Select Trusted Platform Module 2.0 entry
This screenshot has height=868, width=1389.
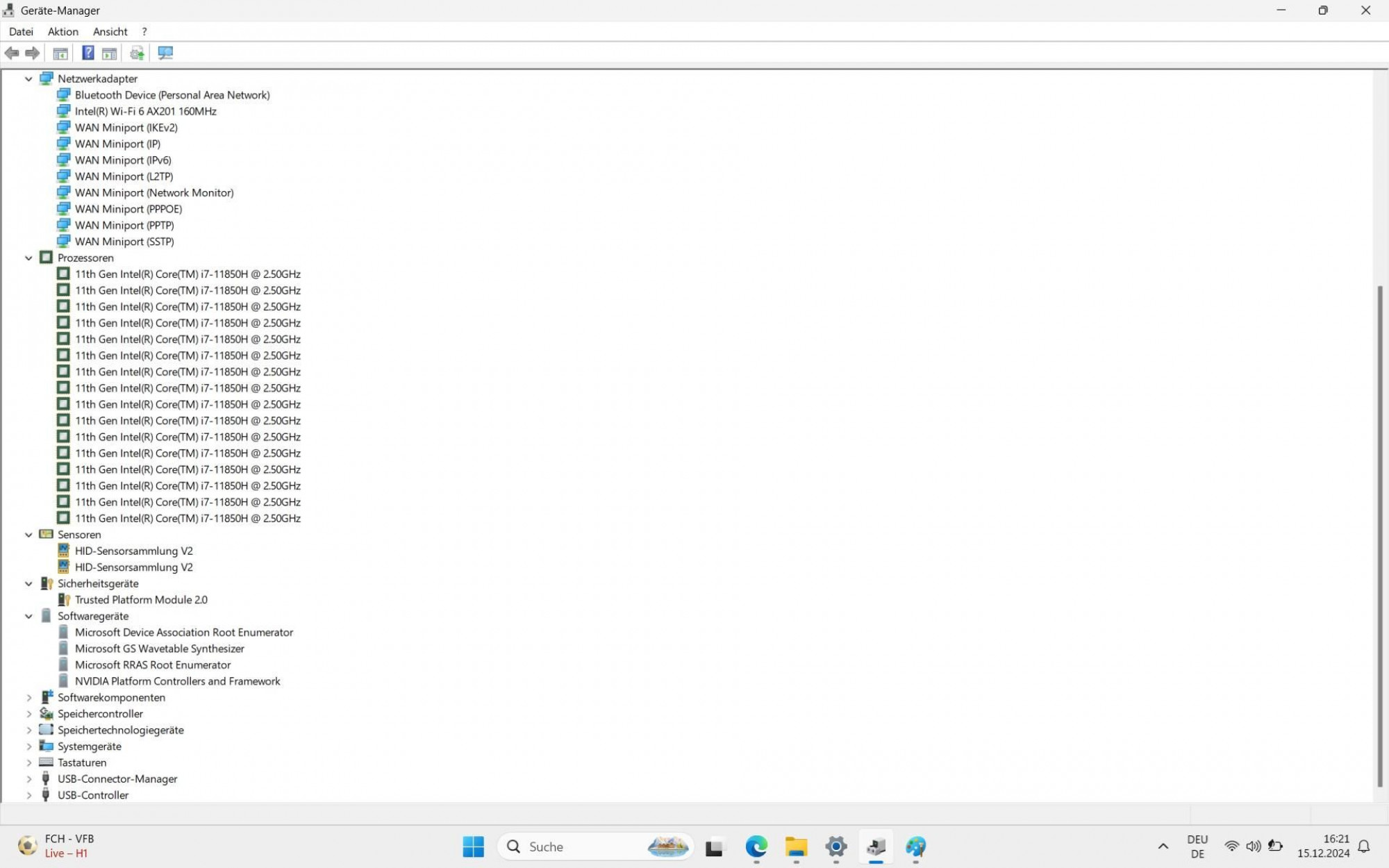141,600
